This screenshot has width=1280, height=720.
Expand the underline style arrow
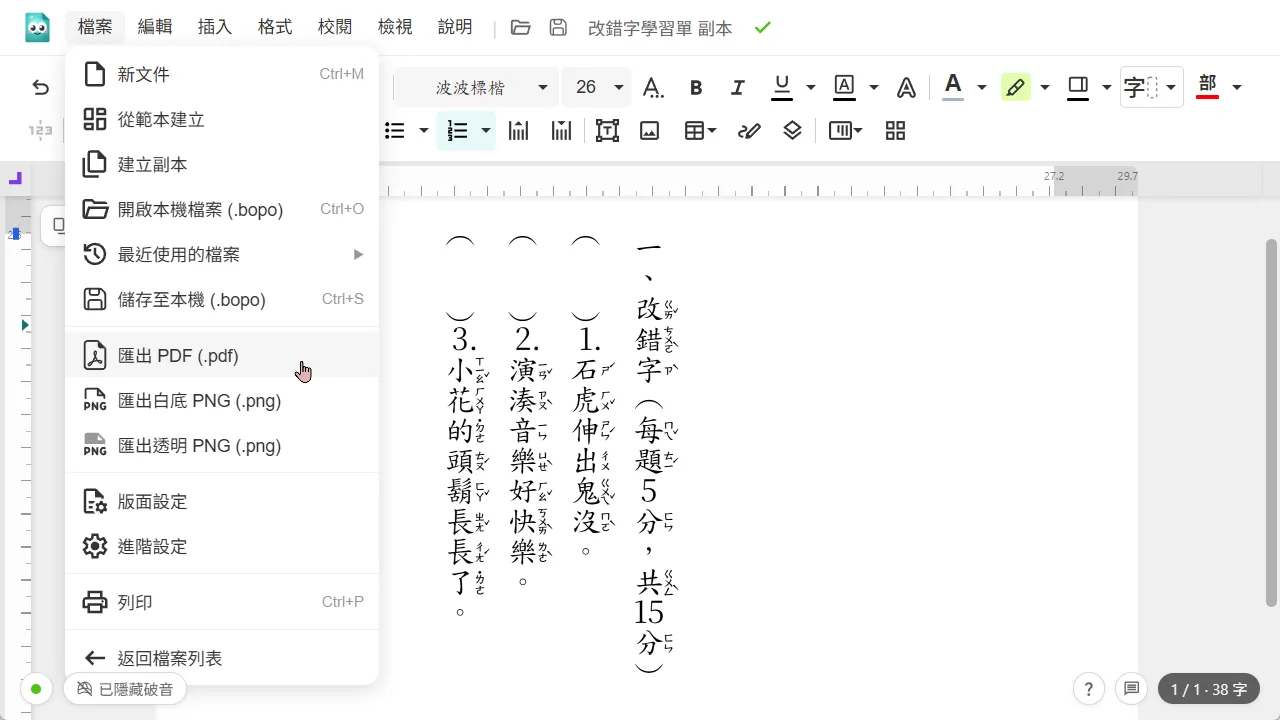[x=810, y=88]
